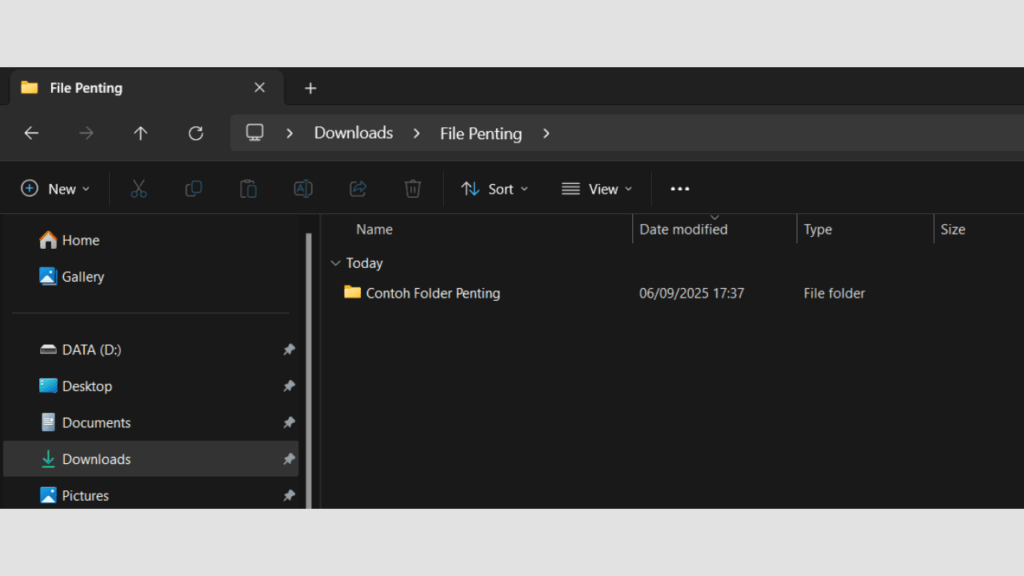Image resolution: width=1024 pixels, height=576 pixels.
Task: Click the Up one level arrow
Action: (x=140, y=133)
